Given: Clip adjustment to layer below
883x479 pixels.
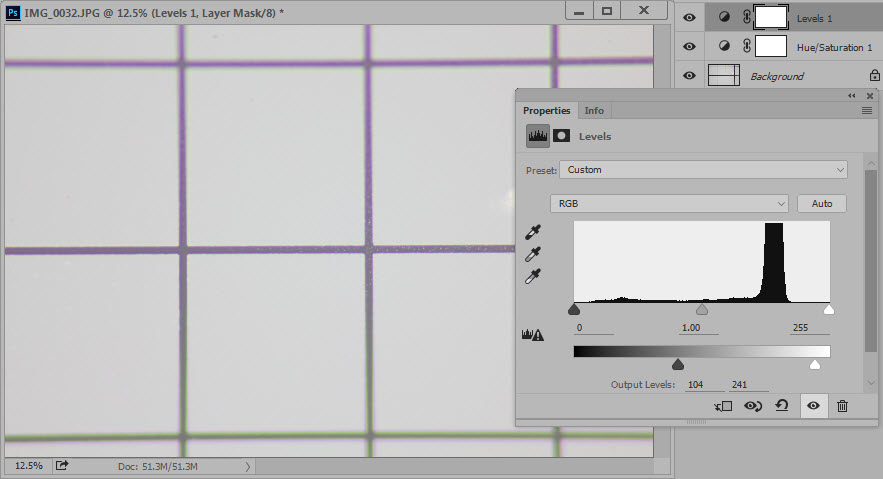Looking at the screenshot, I should [723, 406].
